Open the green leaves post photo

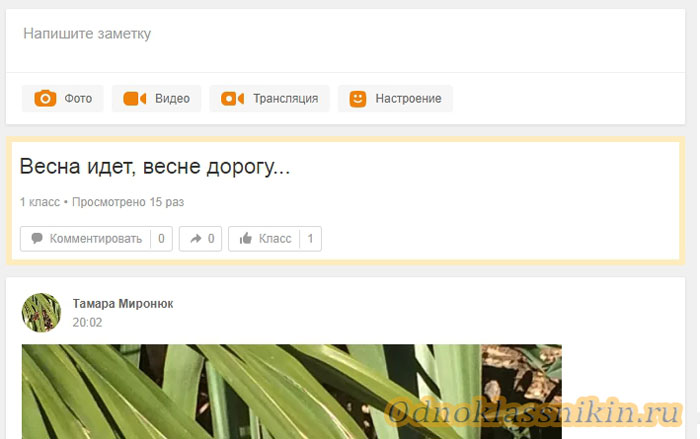[x=292, y=391]
